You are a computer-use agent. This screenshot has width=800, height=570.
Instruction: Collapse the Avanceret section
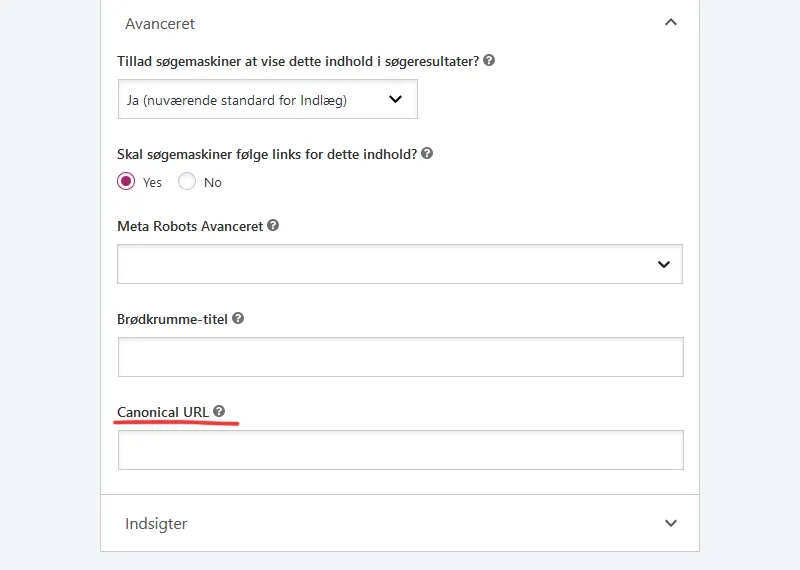(x=671, y=22)
